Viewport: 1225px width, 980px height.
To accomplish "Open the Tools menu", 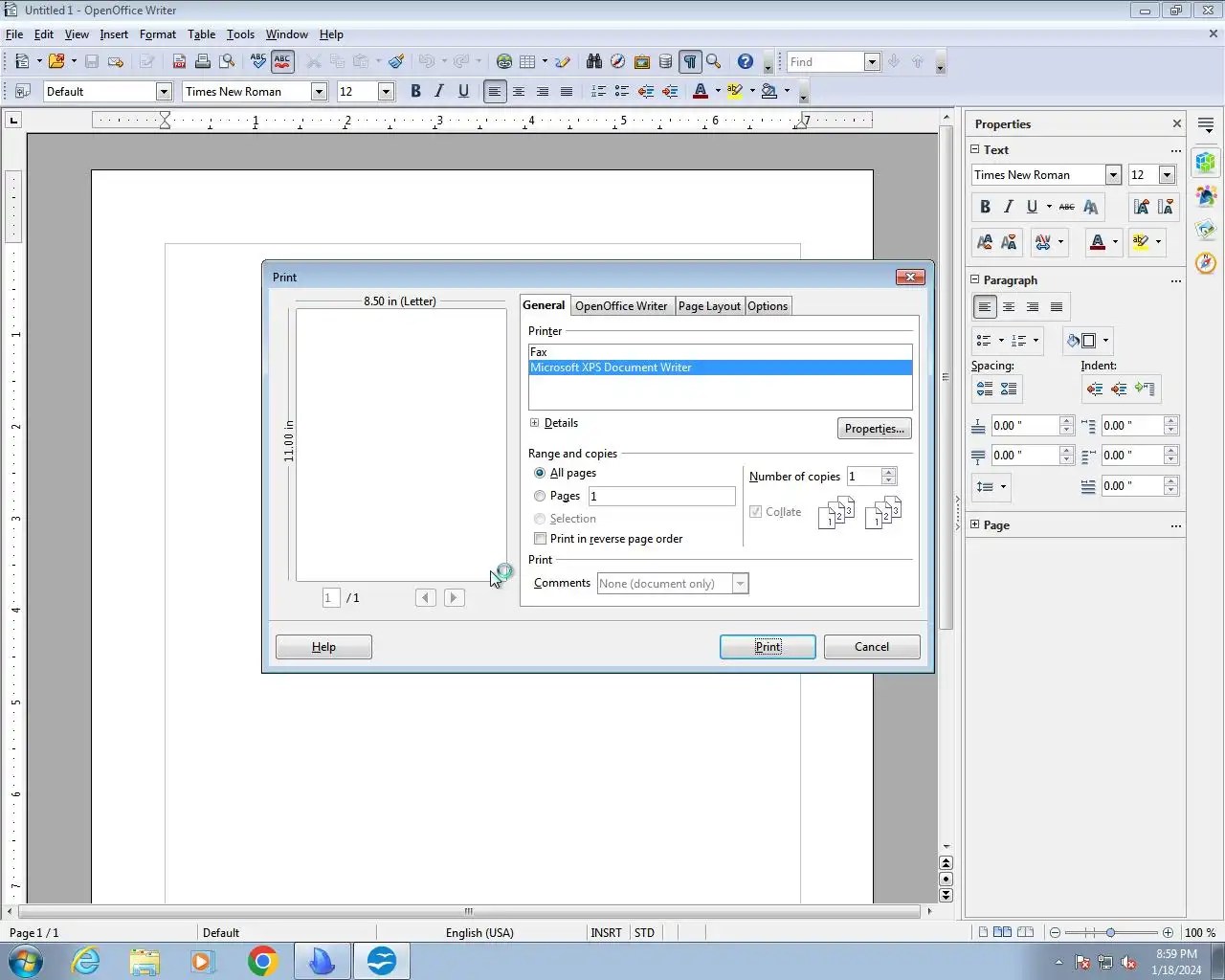I will click(240, 34).
